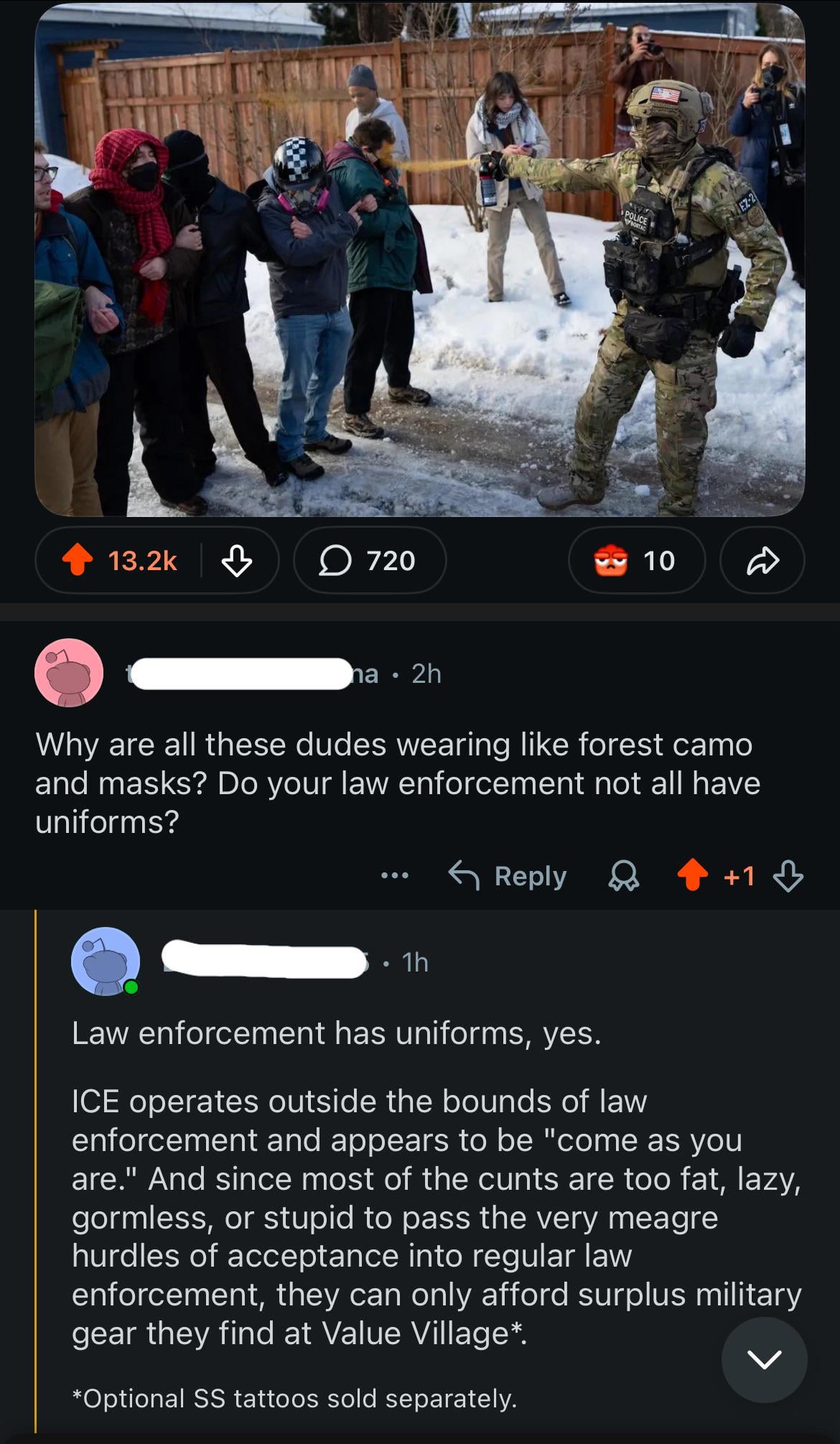
Task: Upvote the post with 13.2k votes
Action: 78,561
